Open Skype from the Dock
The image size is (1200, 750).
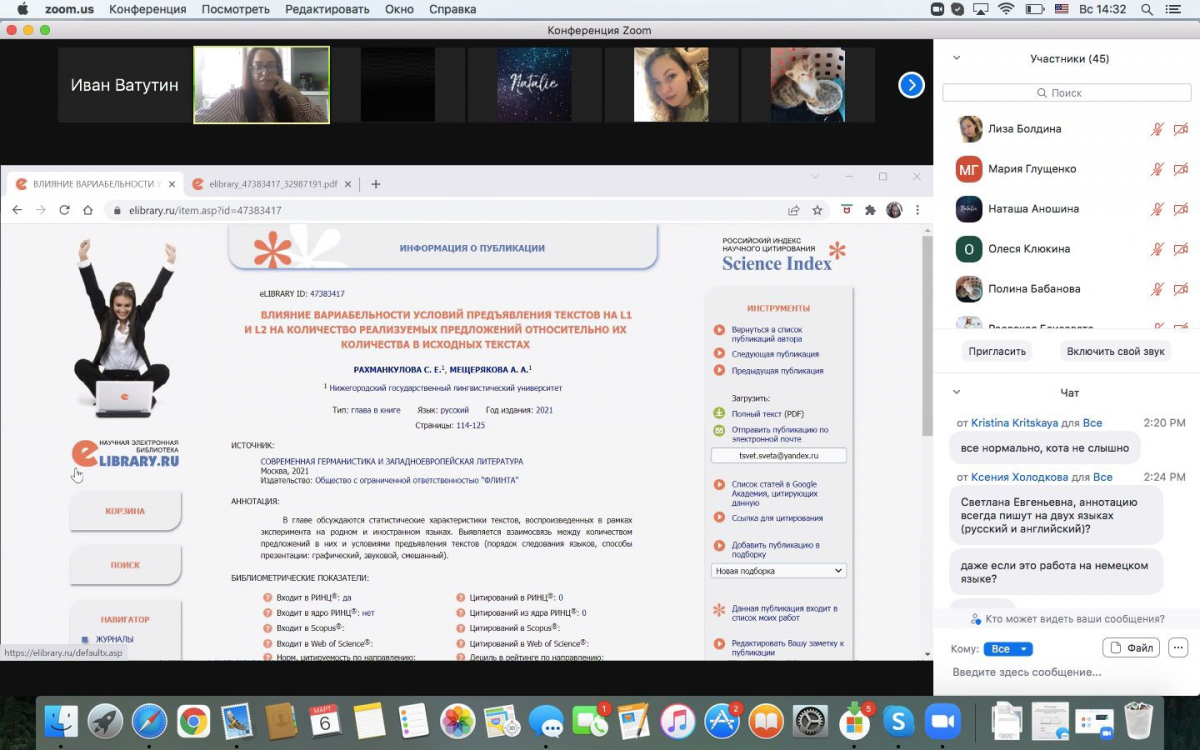(x=898, y=721)
